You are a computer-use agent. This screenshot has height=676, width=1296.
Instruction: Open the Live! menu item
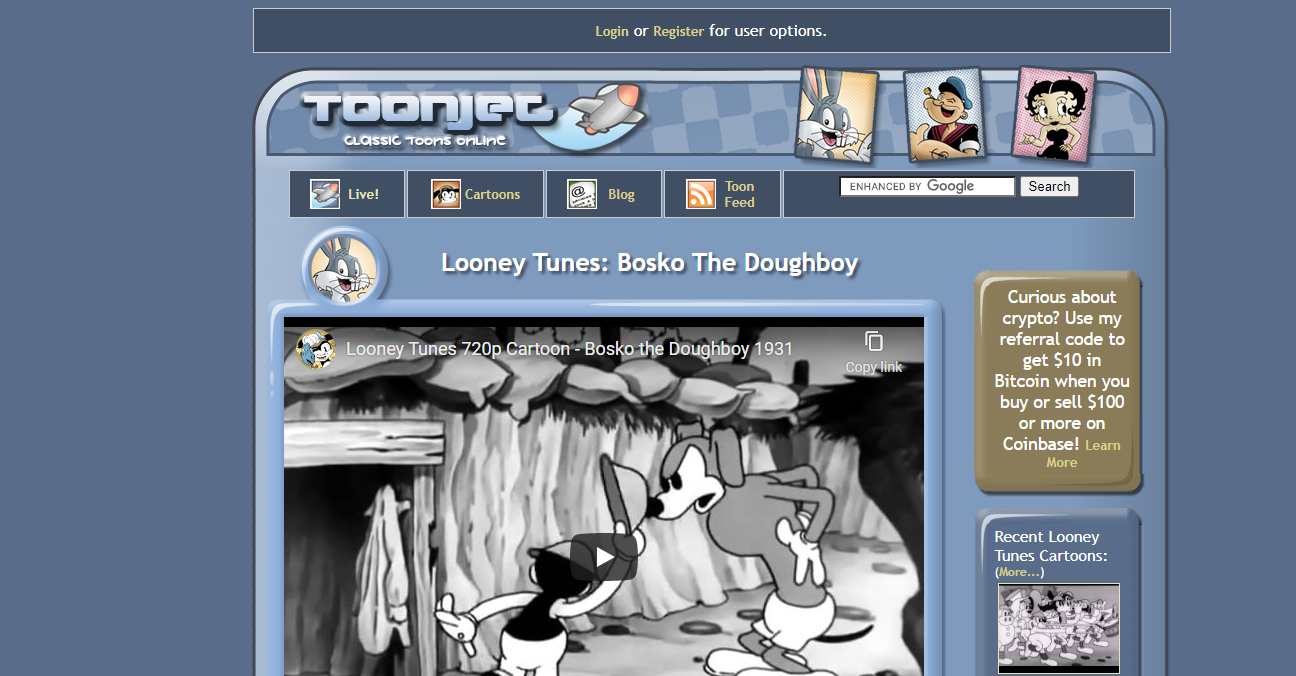363,194
